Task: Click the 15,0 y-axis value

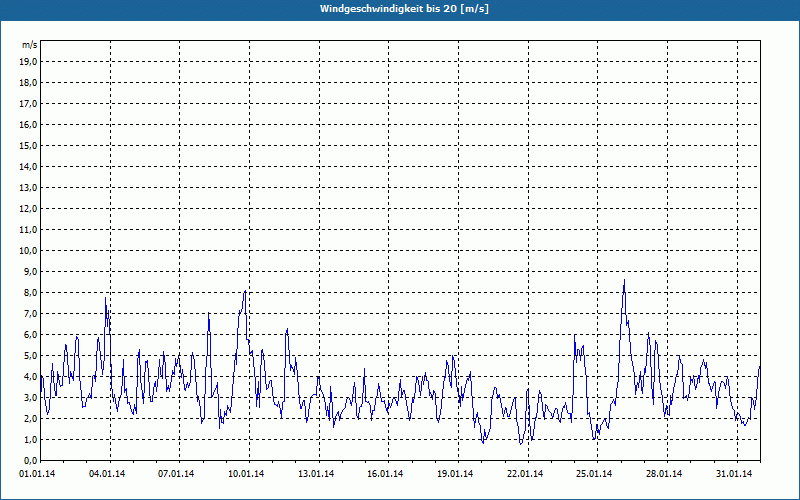Action: (28, 145)
